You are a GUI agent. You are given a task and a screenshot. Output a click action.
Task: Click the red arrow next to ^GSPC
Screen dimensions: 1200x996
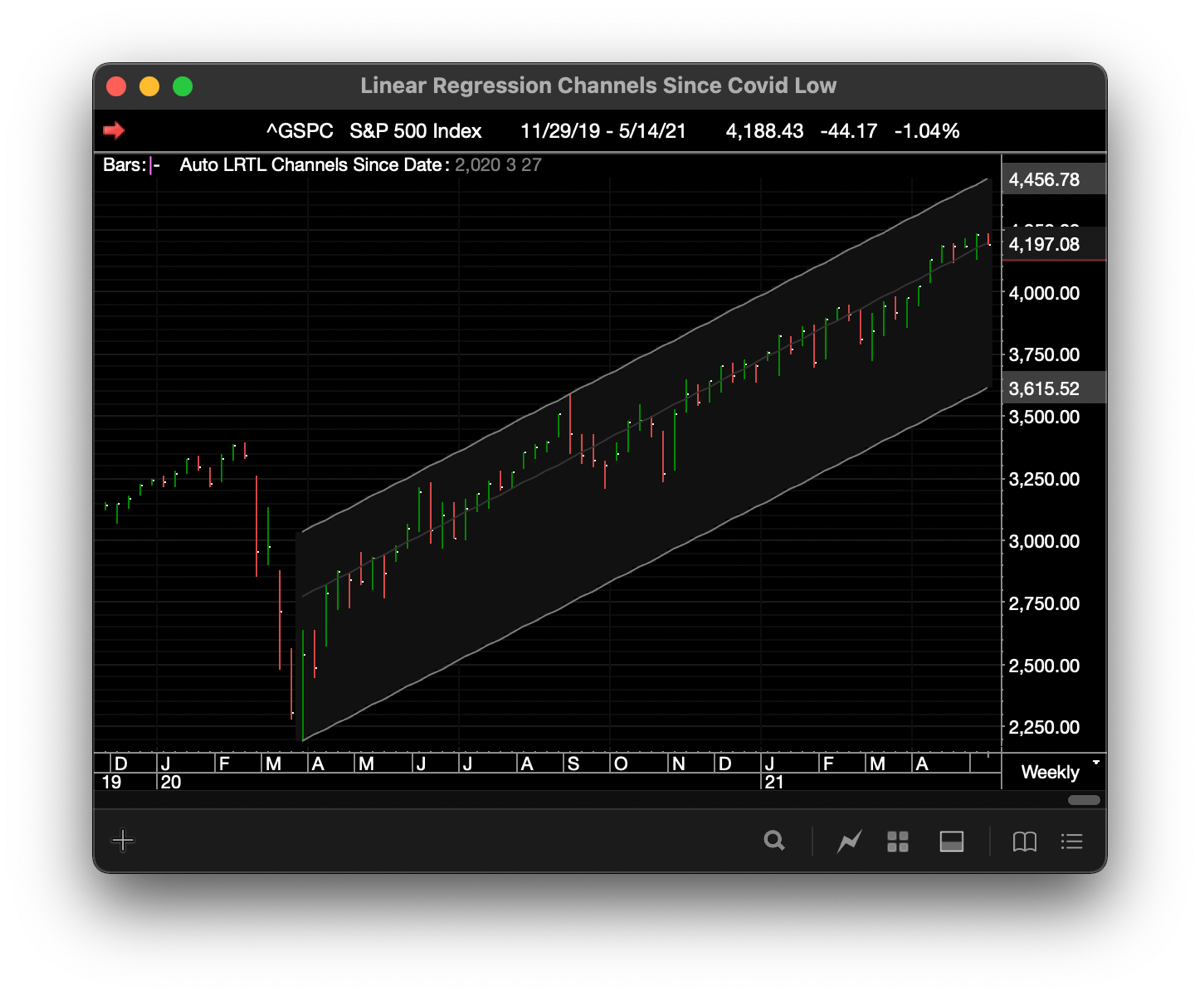point(114,131)
